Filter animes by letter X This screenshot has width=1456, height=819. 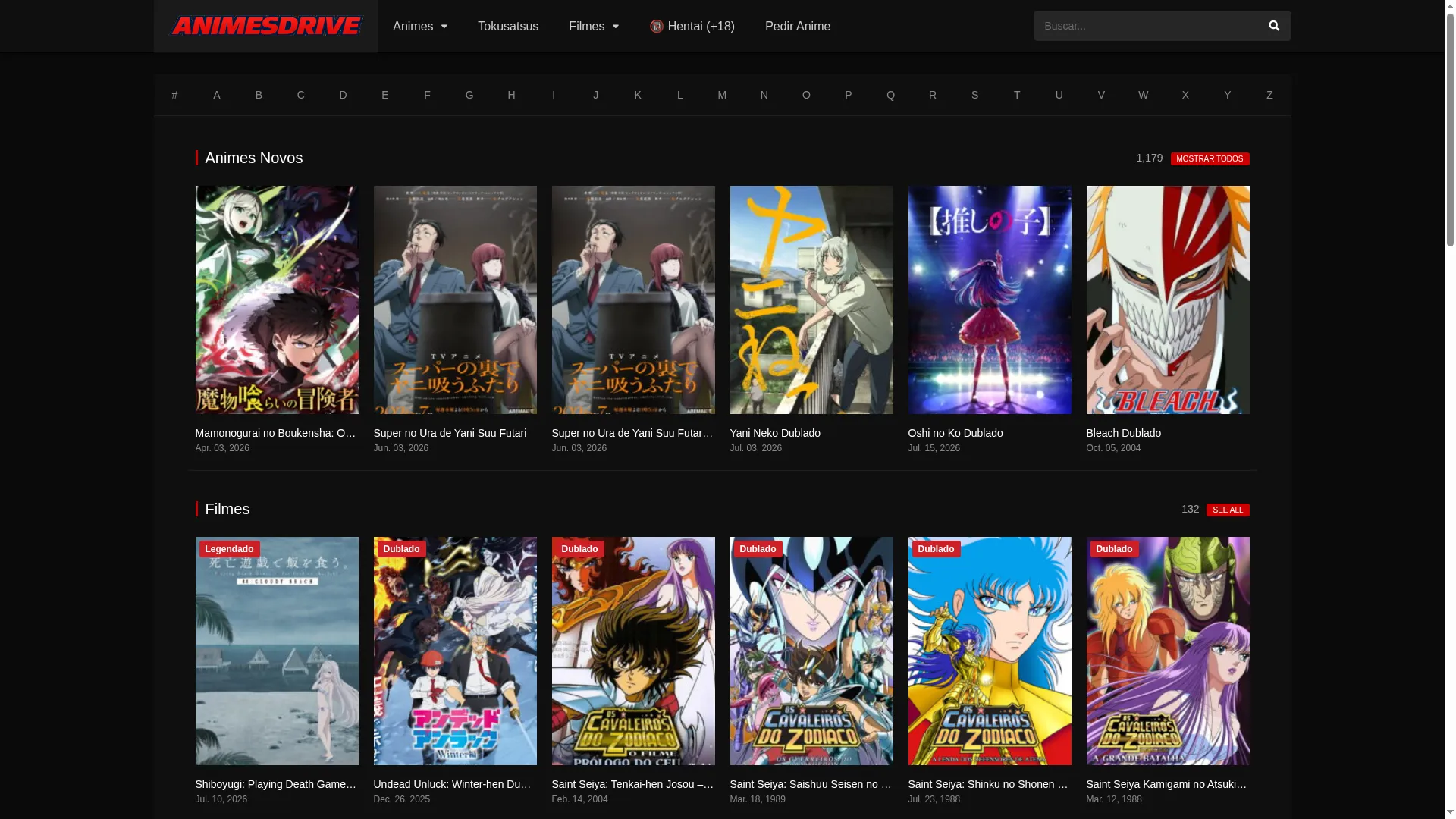(x=1185, y=95)
